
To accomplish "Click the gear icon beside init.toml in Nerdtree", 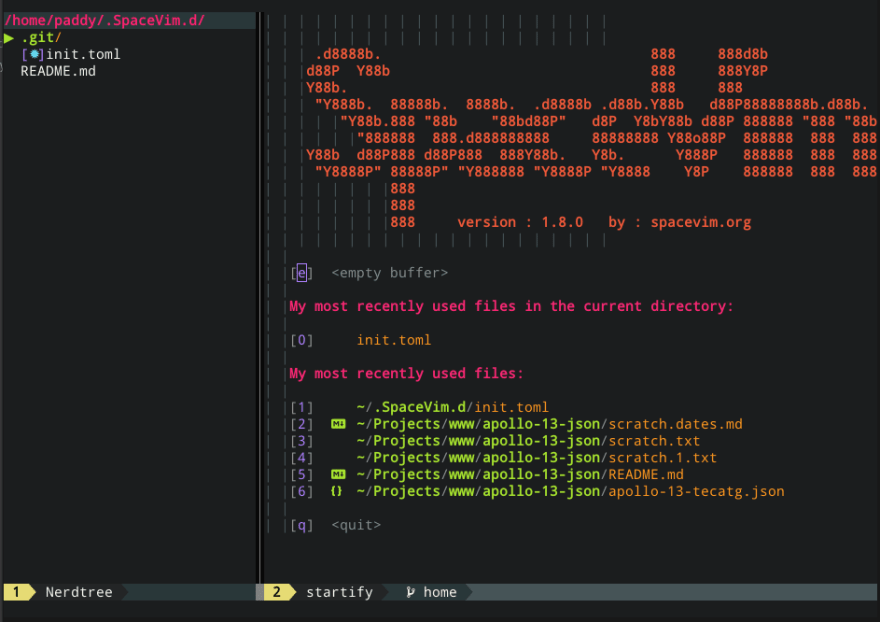I will [35, 54].
